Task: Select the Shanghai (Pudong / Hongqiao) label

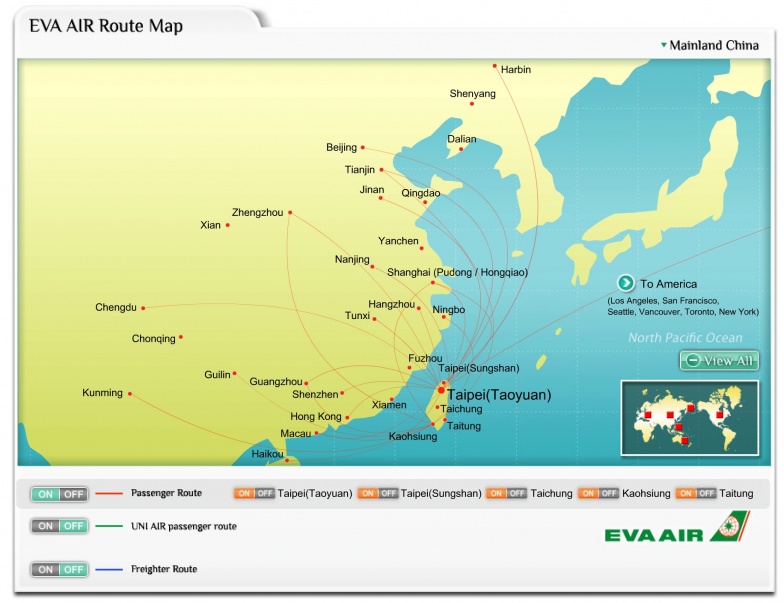Action: (458, 272)
